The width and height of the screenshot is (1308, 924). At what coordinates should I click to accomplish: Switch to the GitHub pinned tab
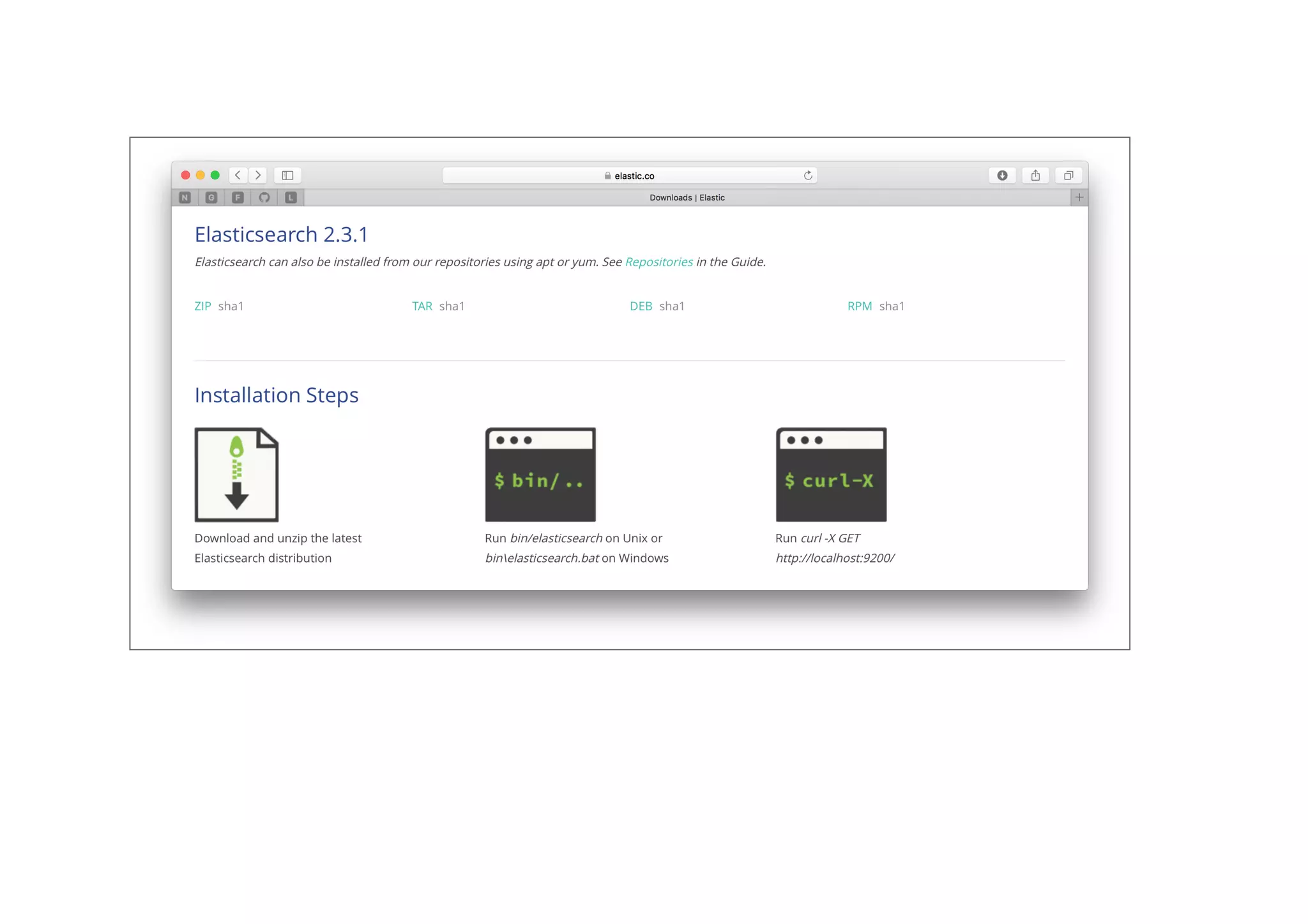pyautogui.click(x=264, y=197)
